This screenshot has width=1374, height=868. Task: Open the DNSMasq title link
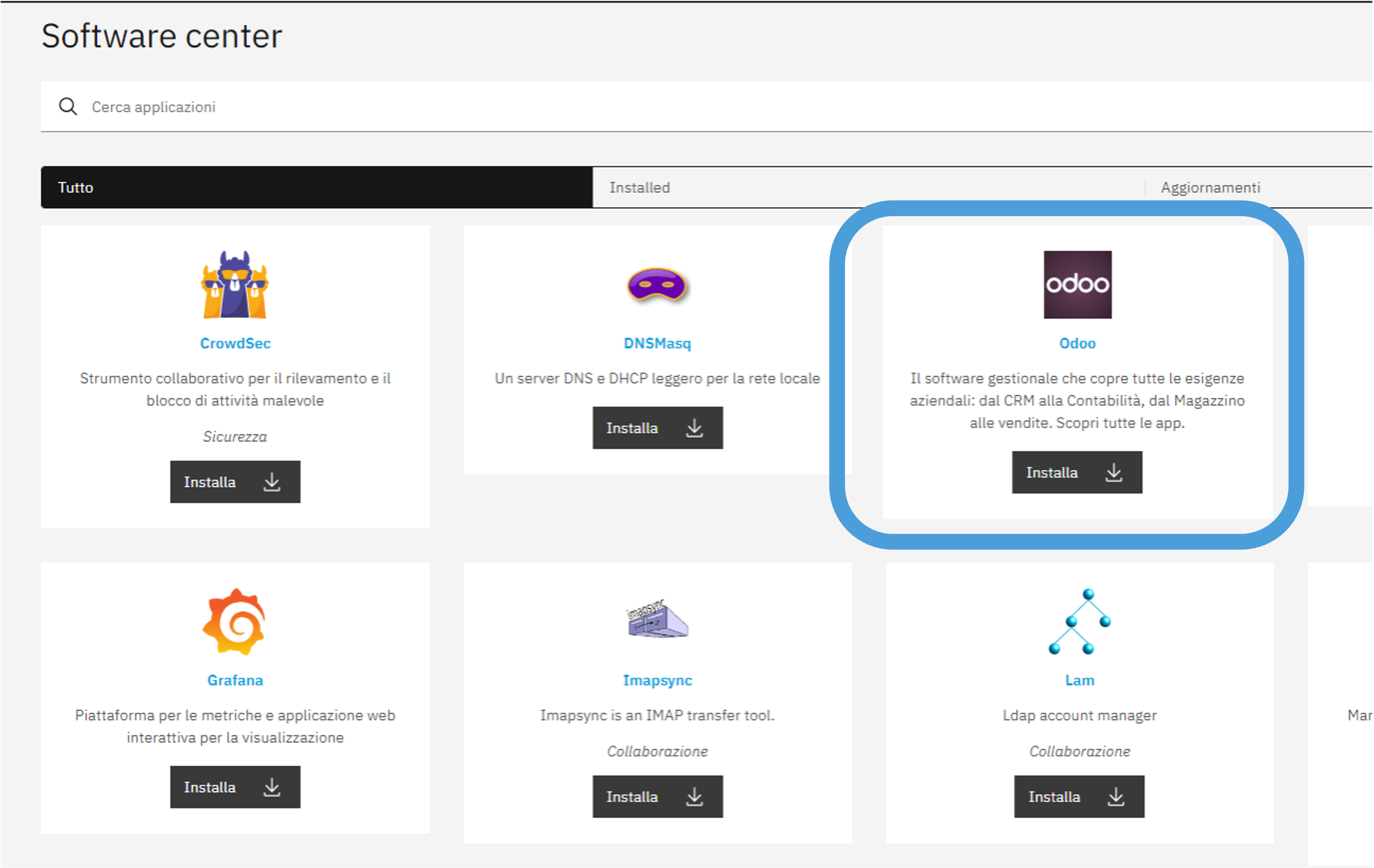tap(657, 344)
